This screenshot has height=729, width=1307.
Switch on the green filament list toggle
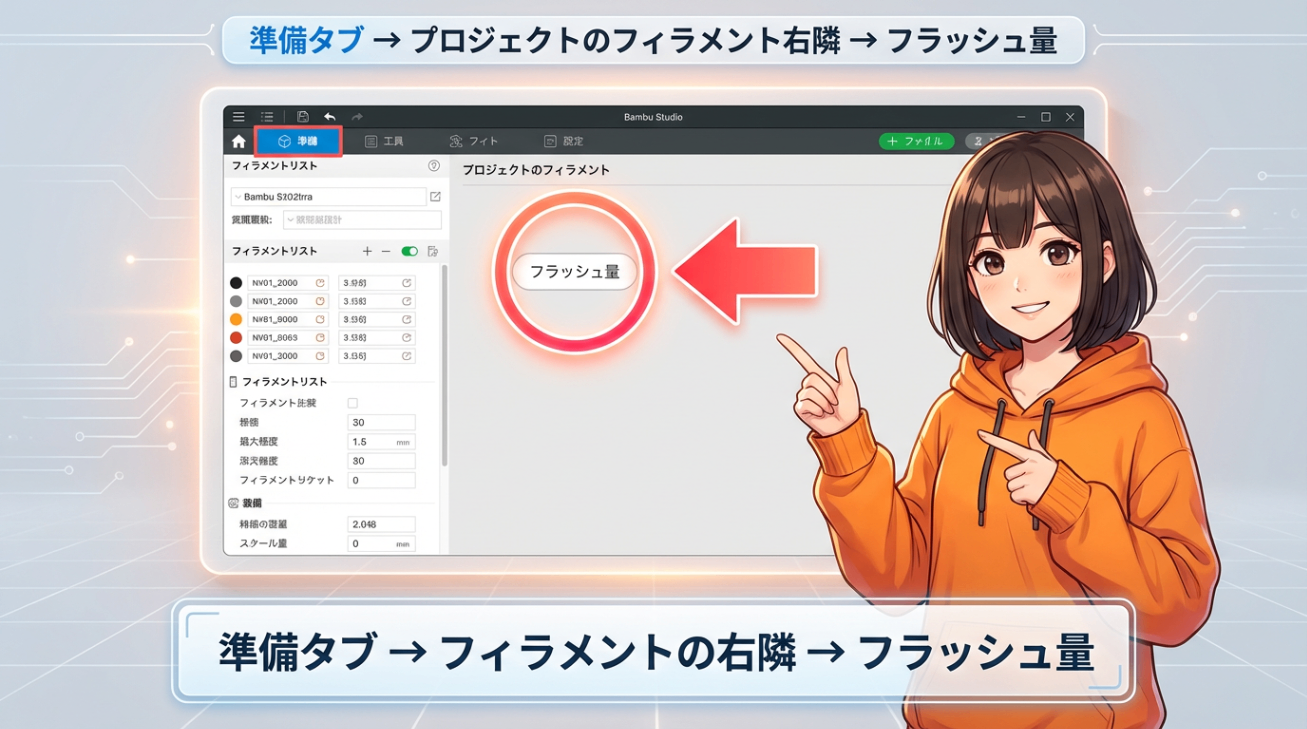[410, 251]
